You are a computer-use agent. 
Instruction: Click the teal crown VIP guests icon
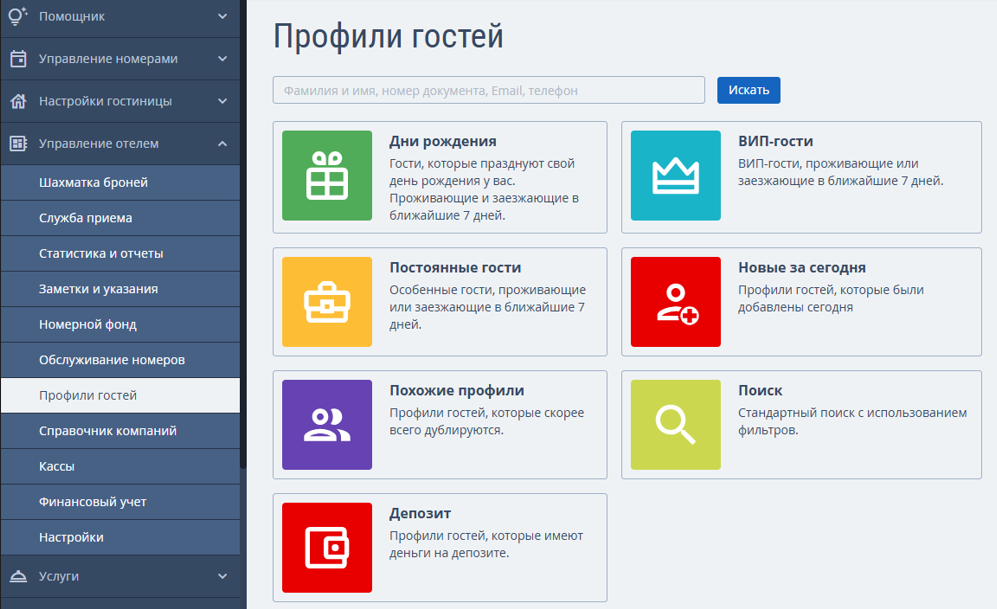675,175
